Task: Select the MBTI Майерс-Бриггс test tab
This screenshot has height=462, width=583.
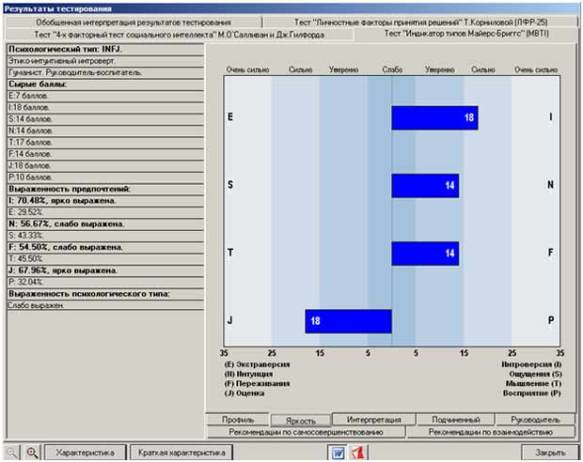Action: tap(466, 34)
